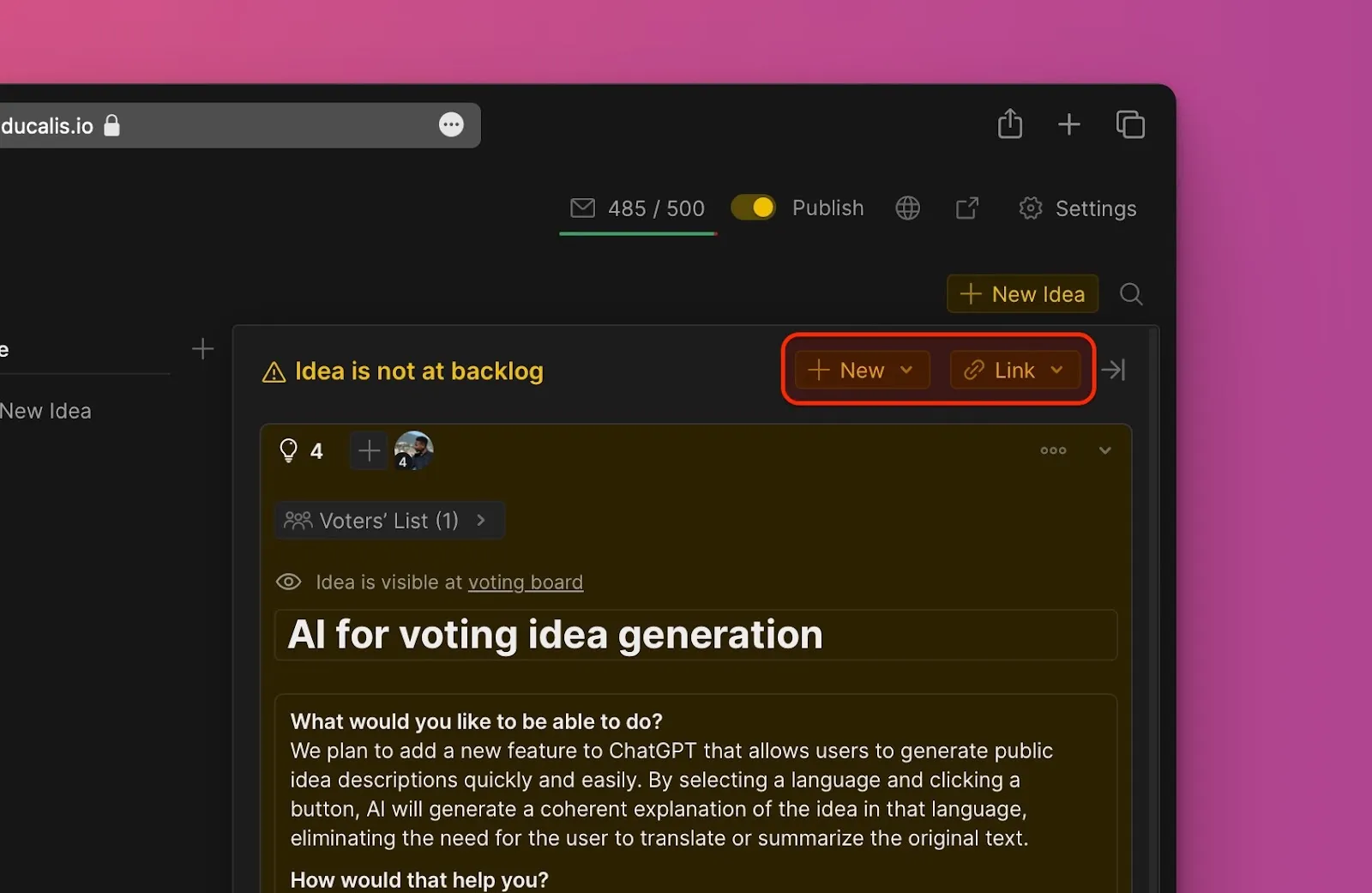This screenshot has height=893, width=1372.
Task: Click the New Idea button
Action: click(x=1022, y=294)
